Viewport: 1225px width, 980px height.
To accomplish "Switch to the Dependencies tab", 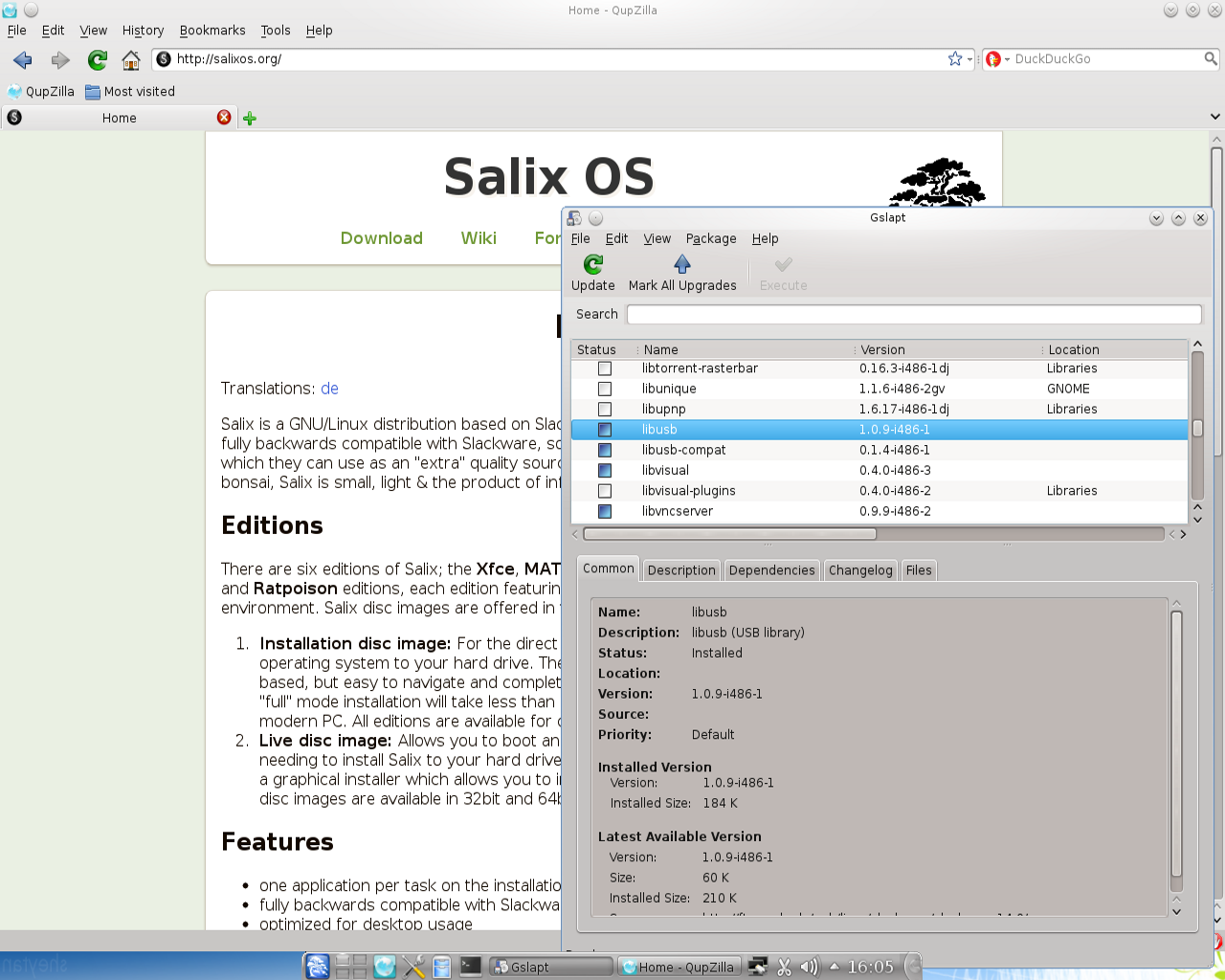I will click(771, 570).
